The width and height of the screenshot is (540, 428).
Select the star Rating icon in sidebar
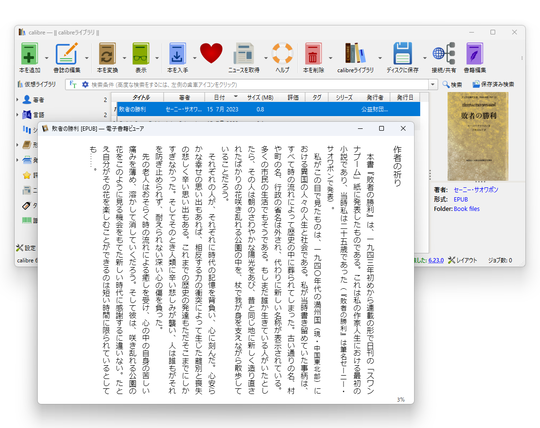coord(27,175)
